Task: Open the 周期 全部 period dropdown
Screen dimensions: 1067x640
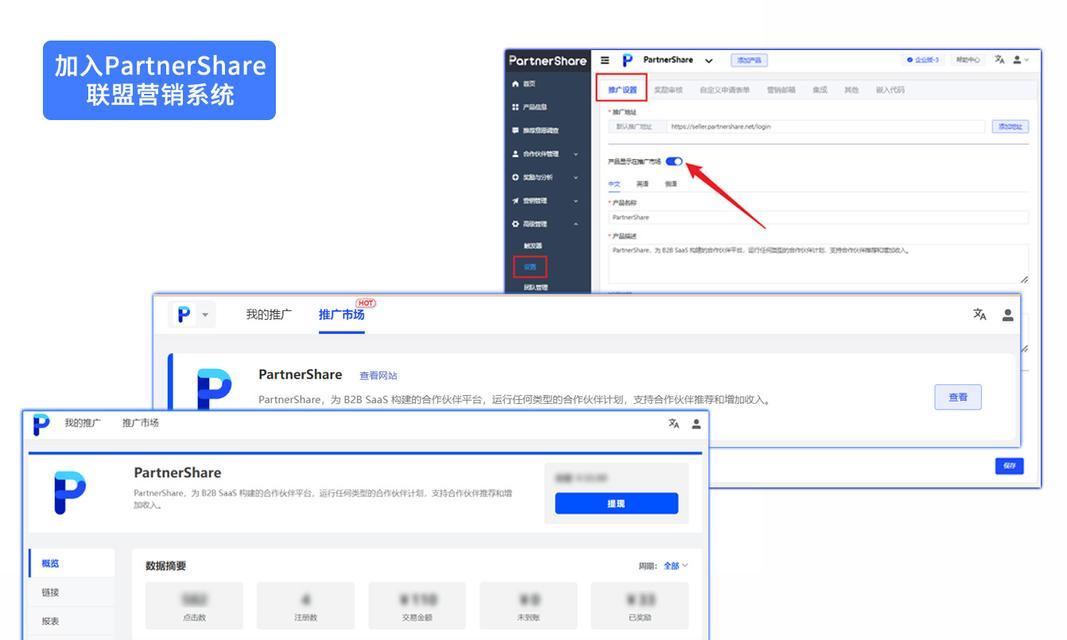Action: 676,566
